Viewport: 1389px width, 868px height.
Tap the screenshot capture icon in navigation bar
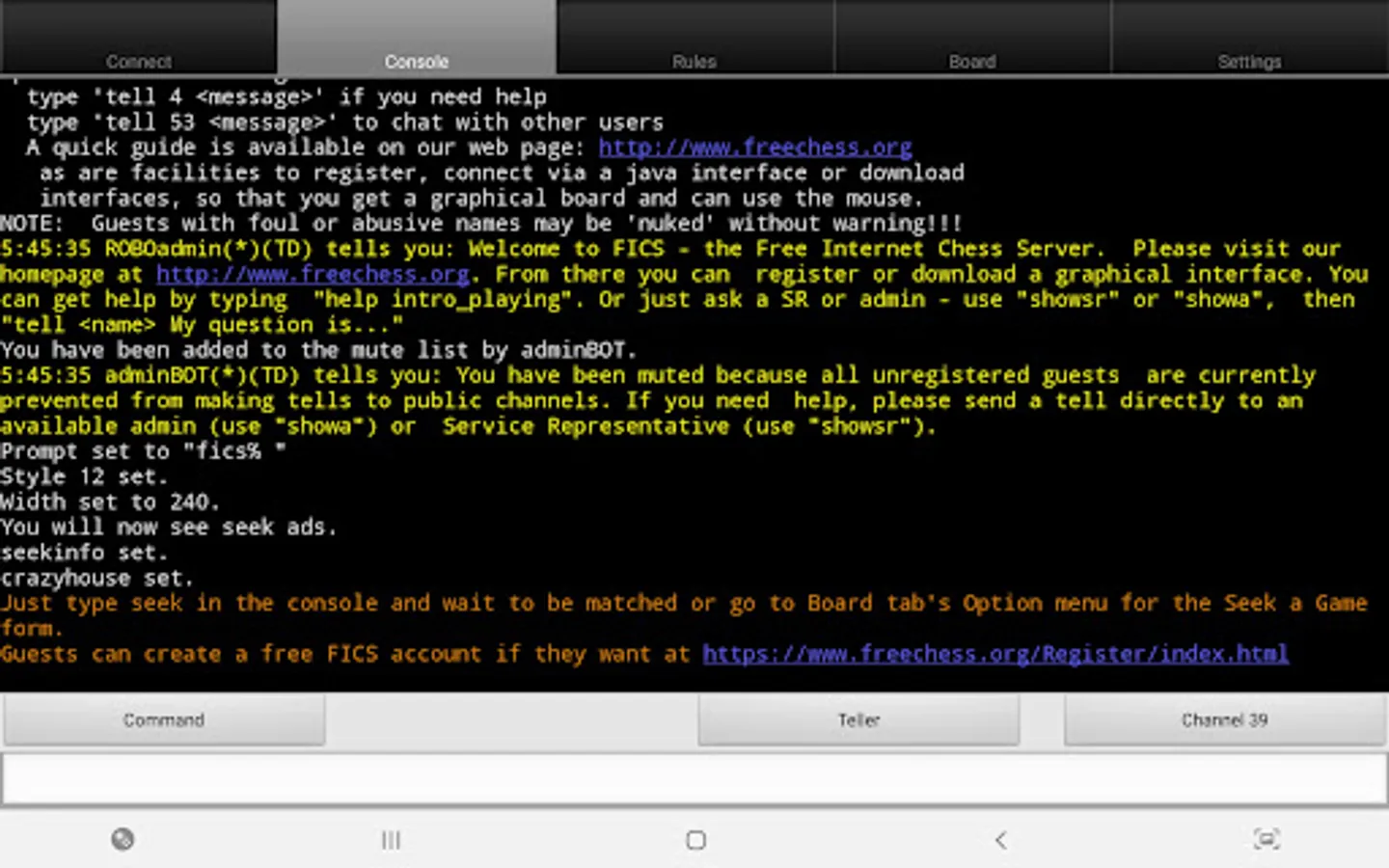pos(1266,839)
